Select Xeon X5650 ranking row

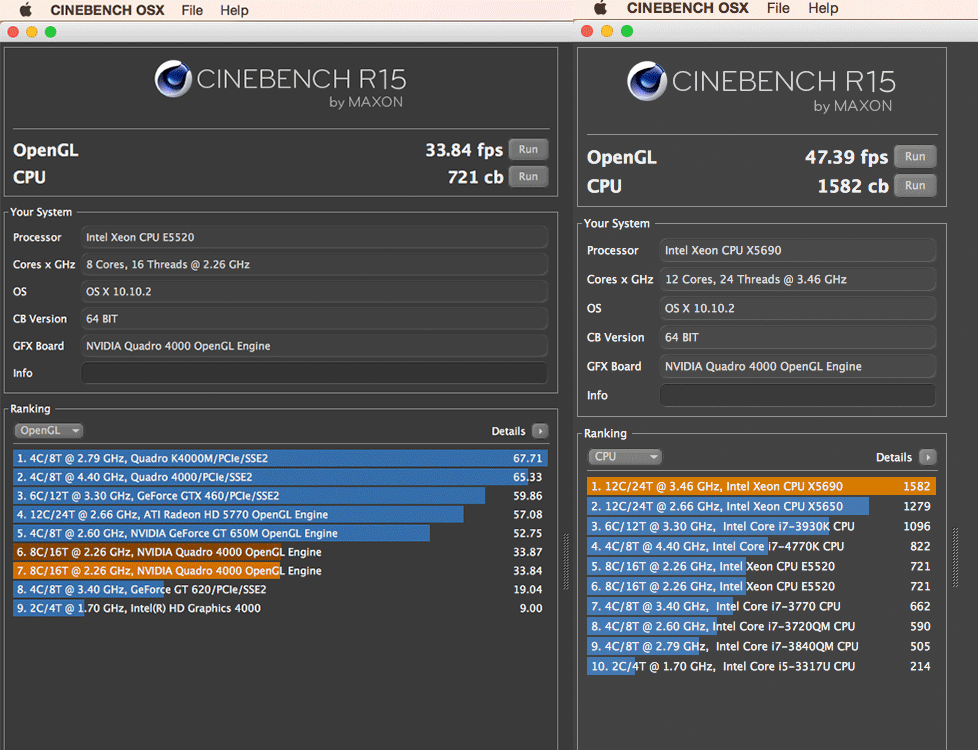click(x=762, y=506)
